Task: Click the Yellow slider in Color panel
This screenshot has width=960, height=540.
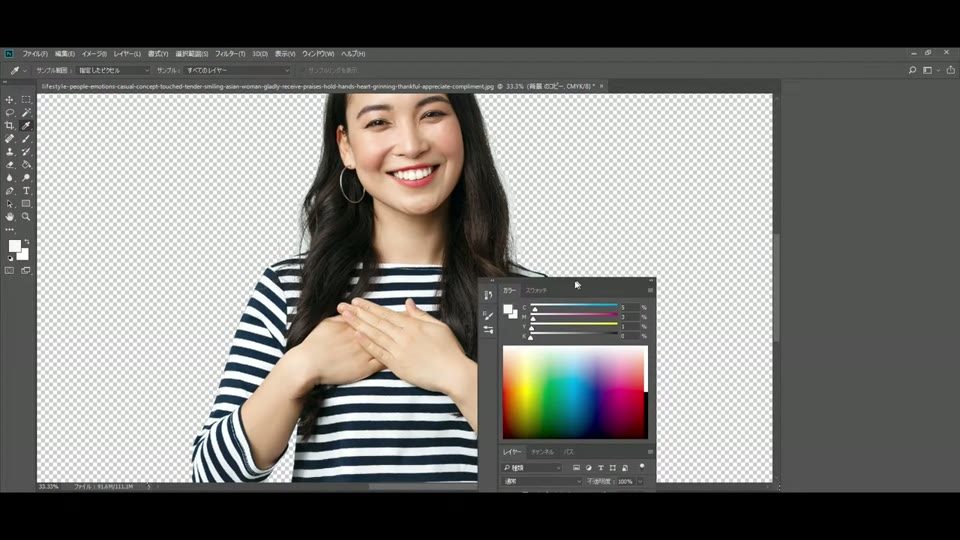Action: pos(574,326)
